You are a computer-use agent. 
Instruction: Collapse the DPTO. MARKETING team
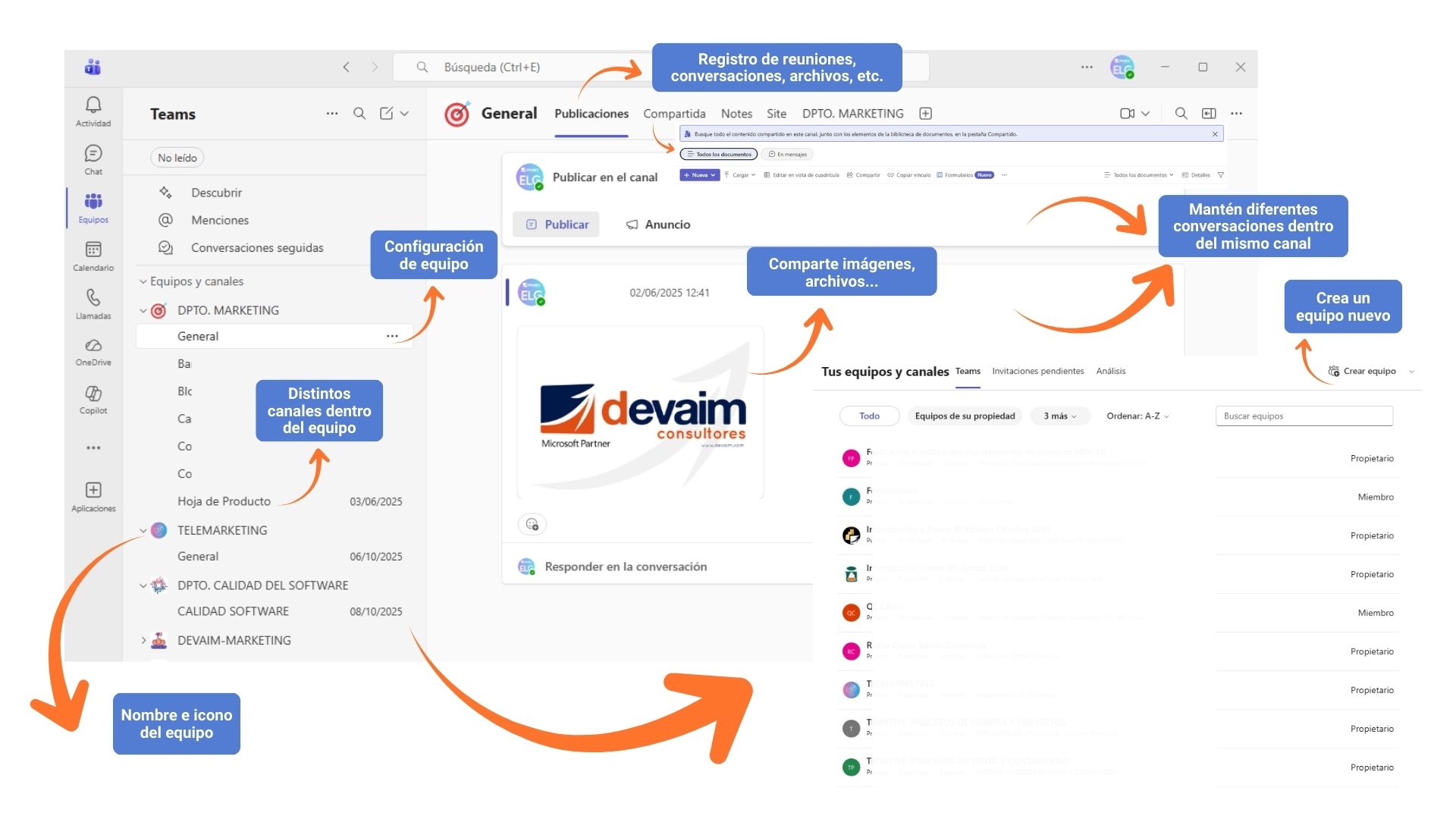point(143,310)
